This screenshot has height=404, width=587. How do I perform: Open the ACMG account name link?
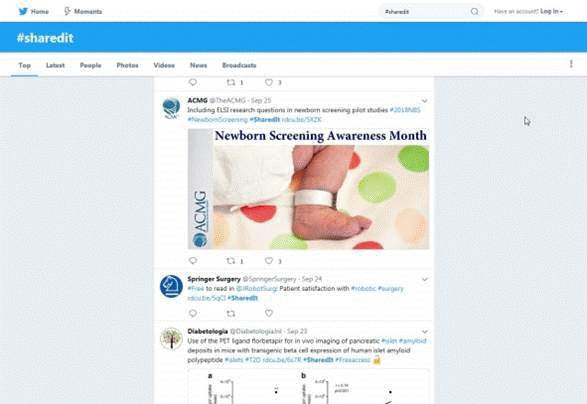197,100
